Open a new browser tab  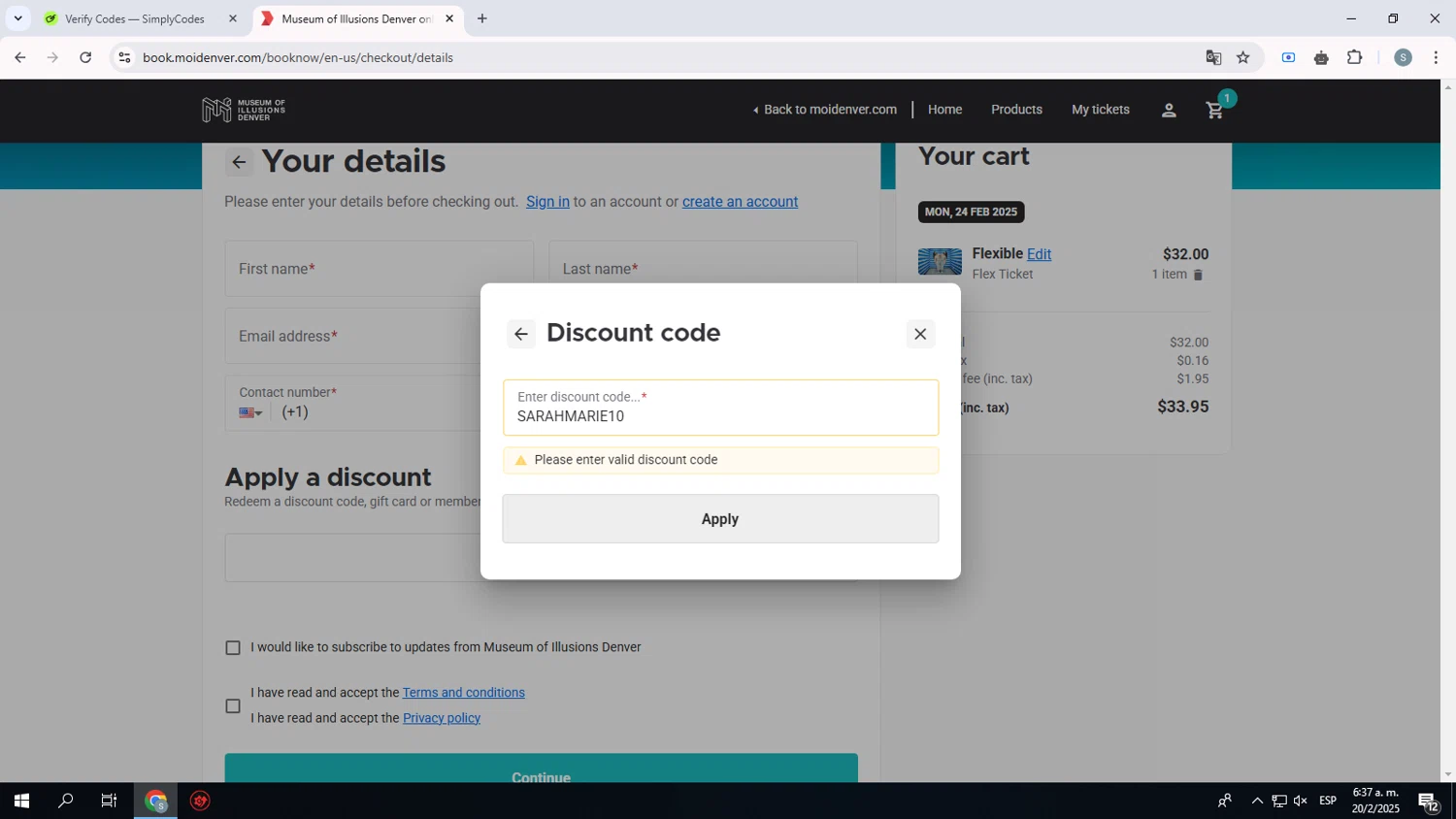[482, 18]
